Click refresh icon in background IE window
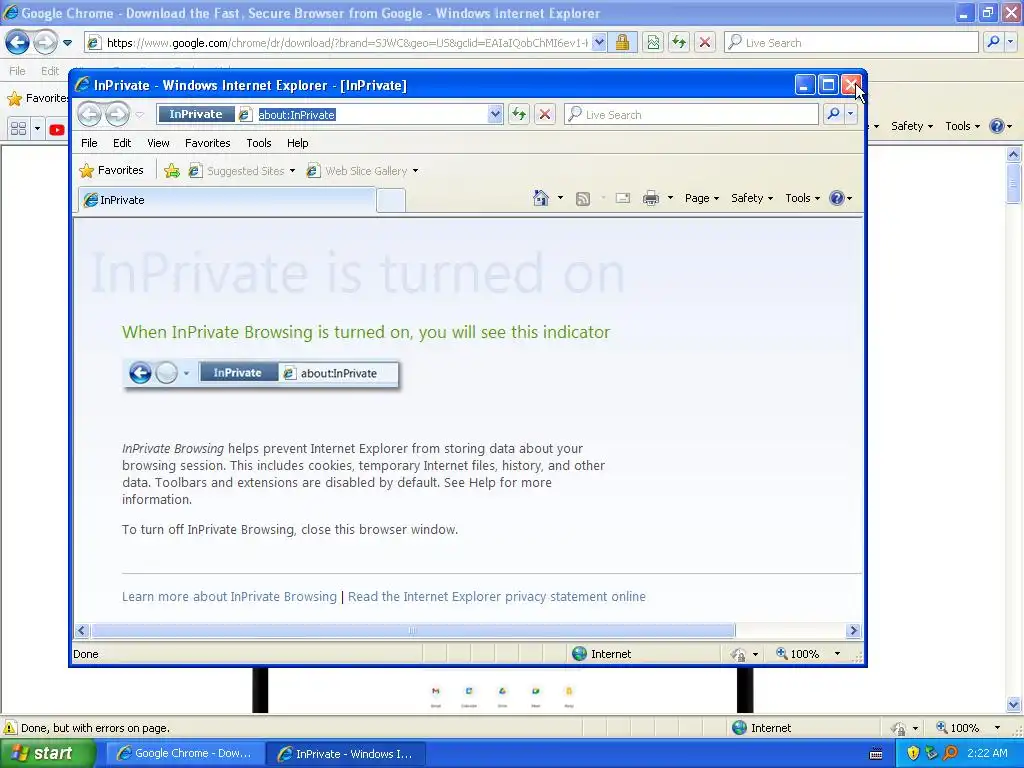This screenshot has height=768, width=1024. tap(679, 42)
